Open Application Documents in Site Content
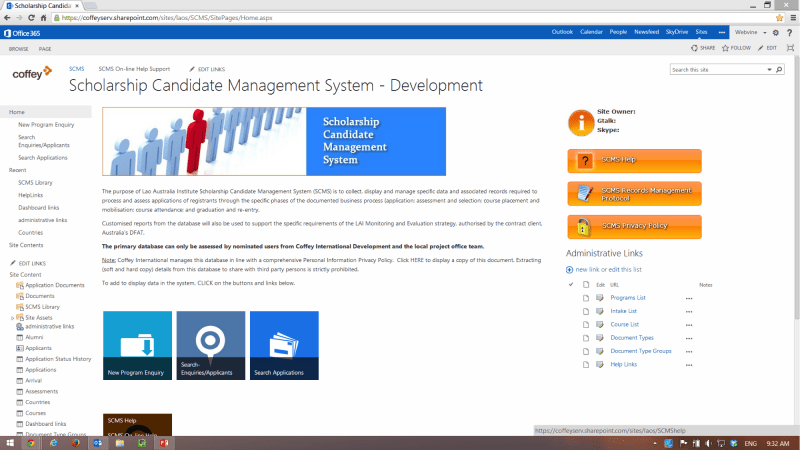Image resolution: width=800 pixels, height=450 pixels. (x=55, y=285)
